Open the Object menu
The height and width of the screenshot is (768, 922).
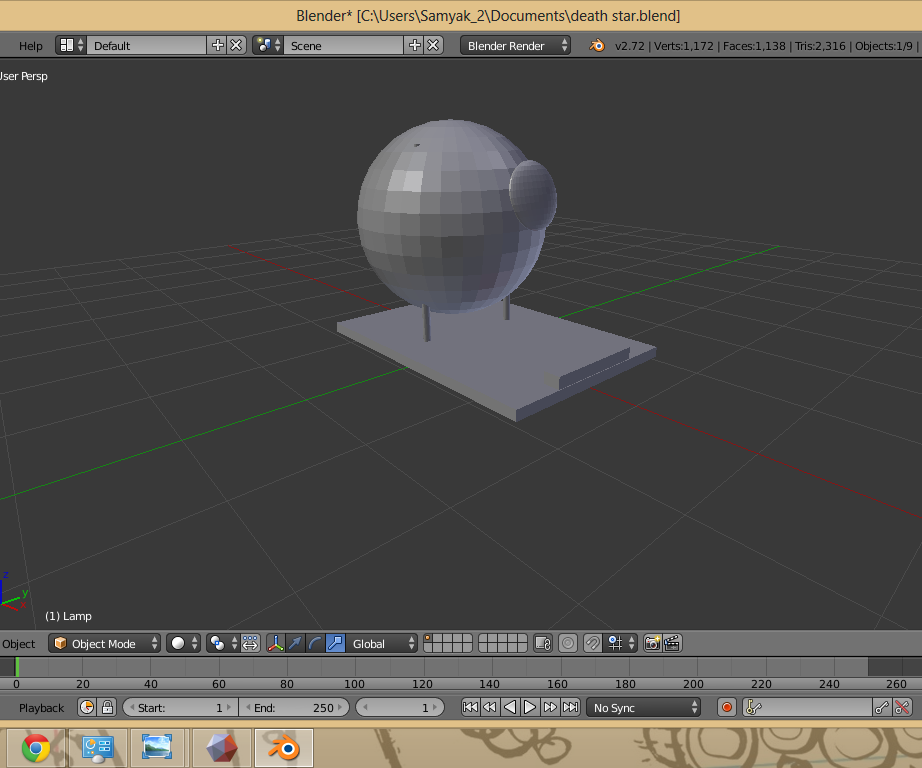click(x=18, y=643)
